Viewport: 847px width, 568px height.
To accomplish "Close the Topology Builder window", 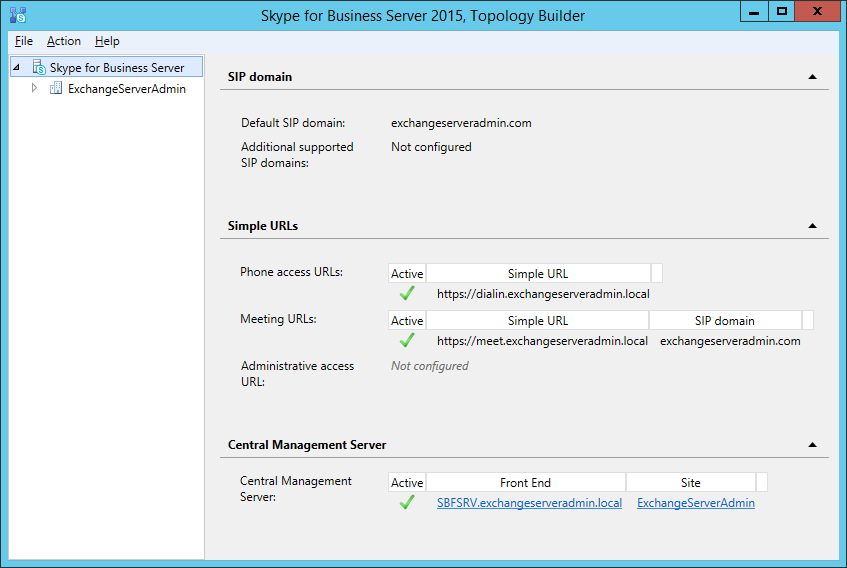I will pos(817,11).
